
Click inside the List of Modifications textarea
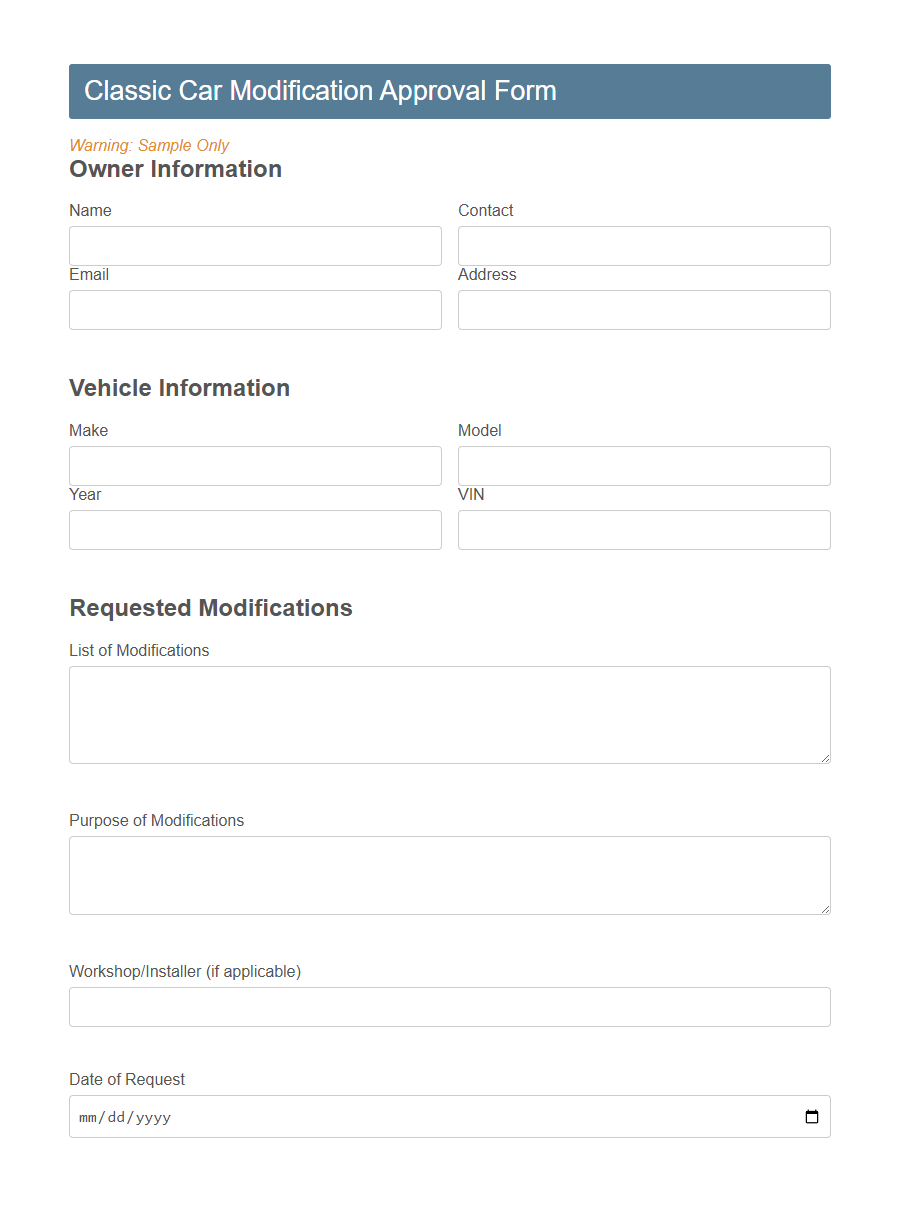click(449, 714)
